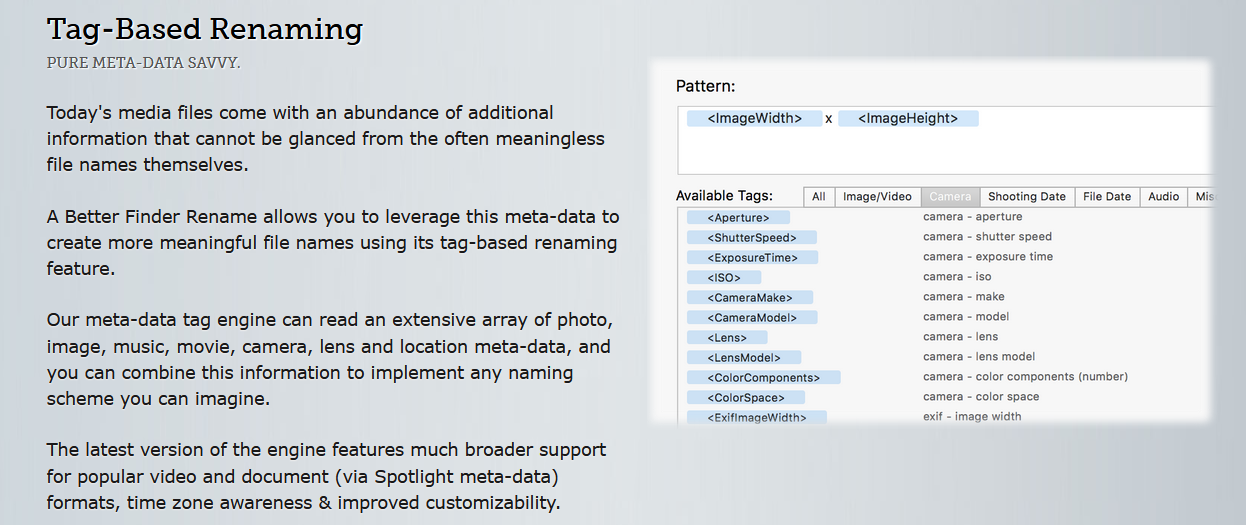Image resolution: width=1246 pixels, height=525 pixels.
Task: Click the 'camera - aperture' description
Action: click(972, 217)
